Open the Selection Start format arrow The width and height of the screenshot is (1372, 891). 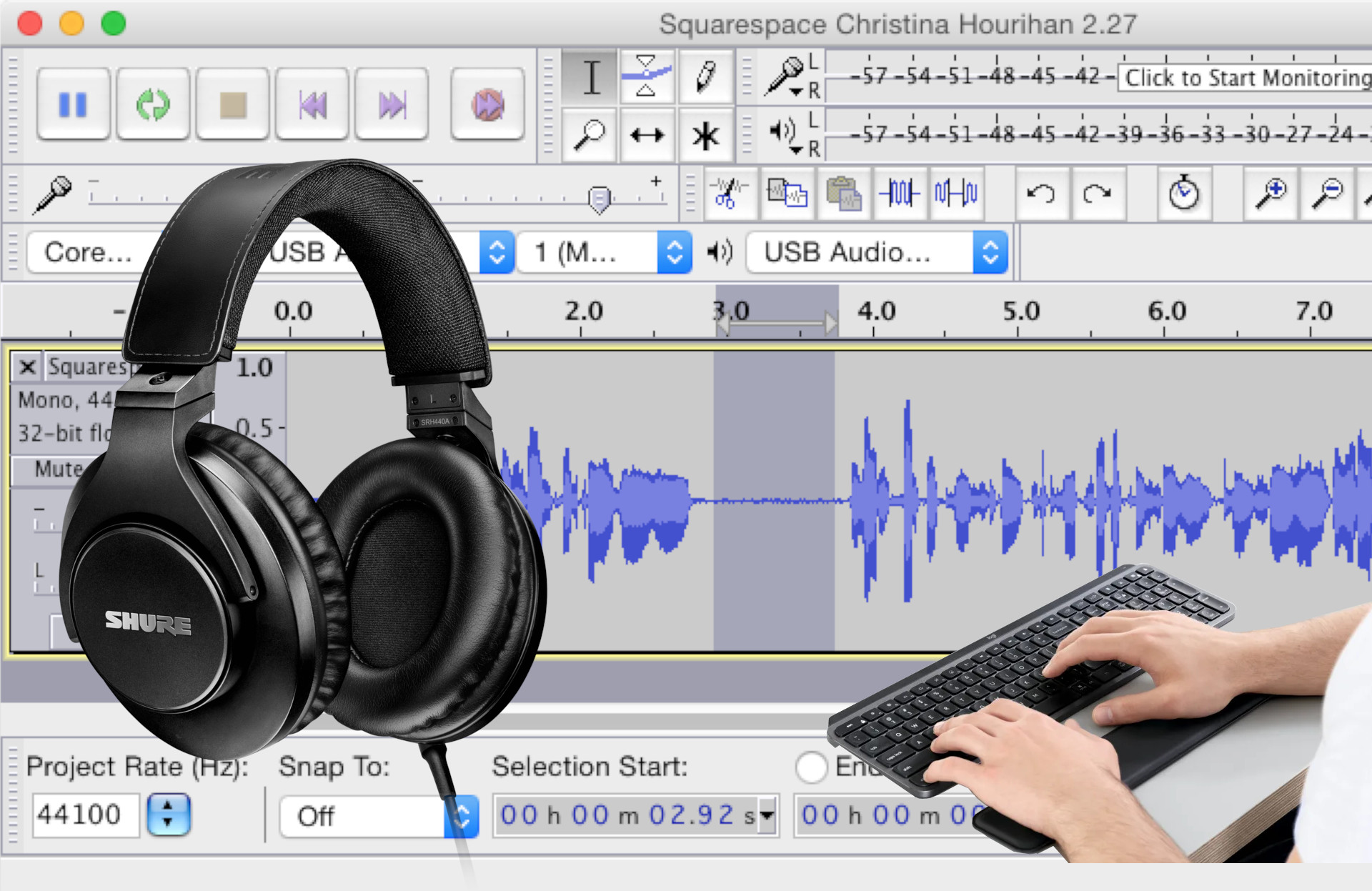point(767,815)
